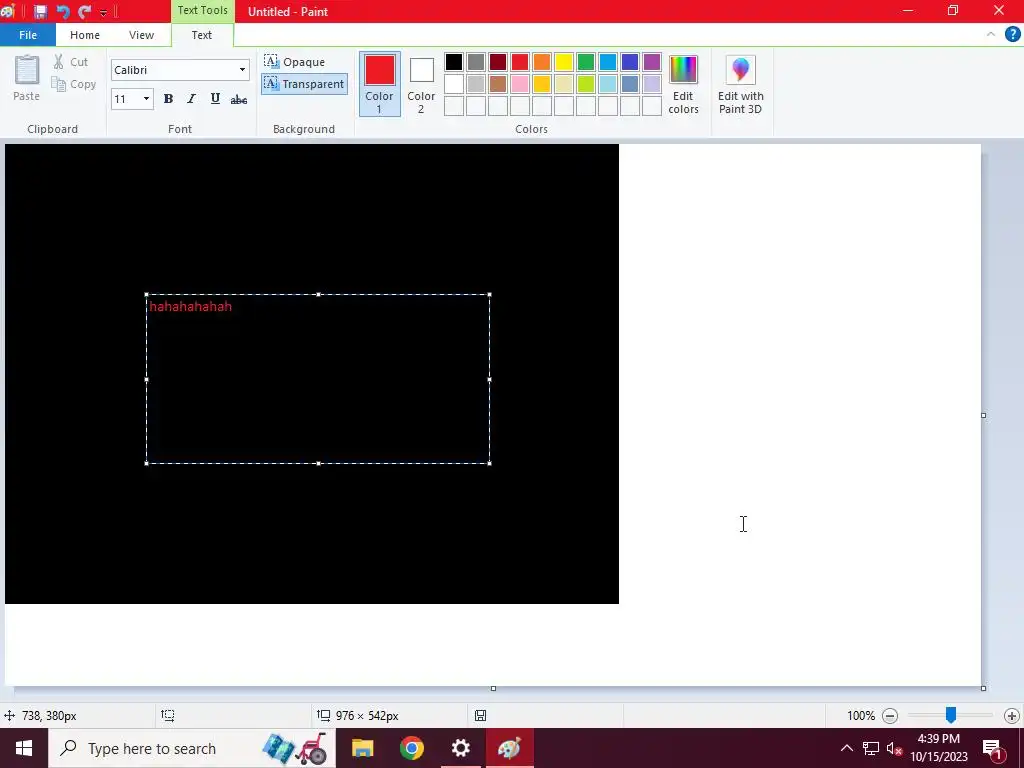Screen dimensions: 1024x768
Task: Toggle Strikethrough text formatting
Action: tap(238, 99)
